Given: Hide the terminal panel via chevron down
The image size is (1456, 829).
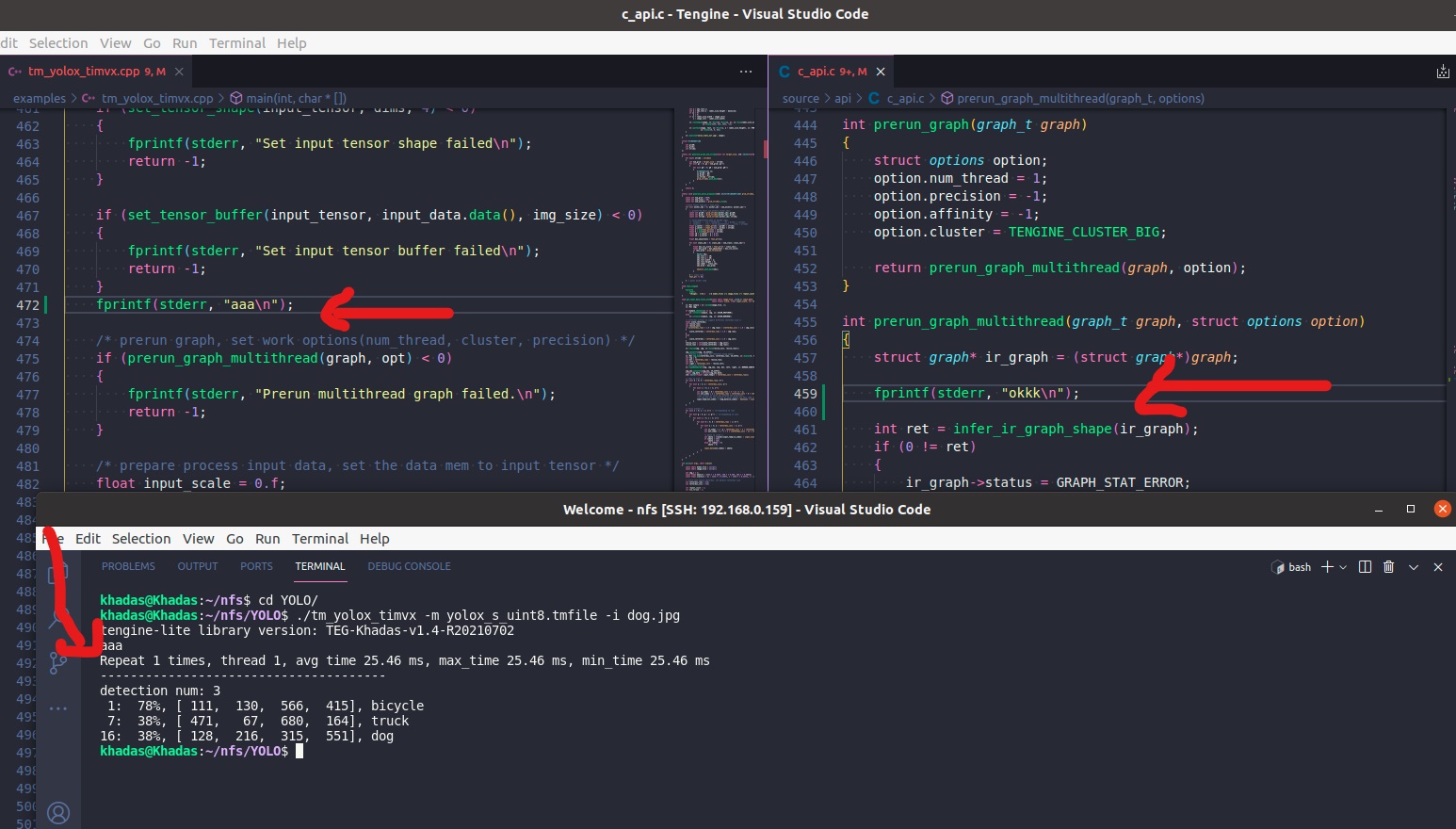Looking at the screenshot, I should tap(1414, 566).
